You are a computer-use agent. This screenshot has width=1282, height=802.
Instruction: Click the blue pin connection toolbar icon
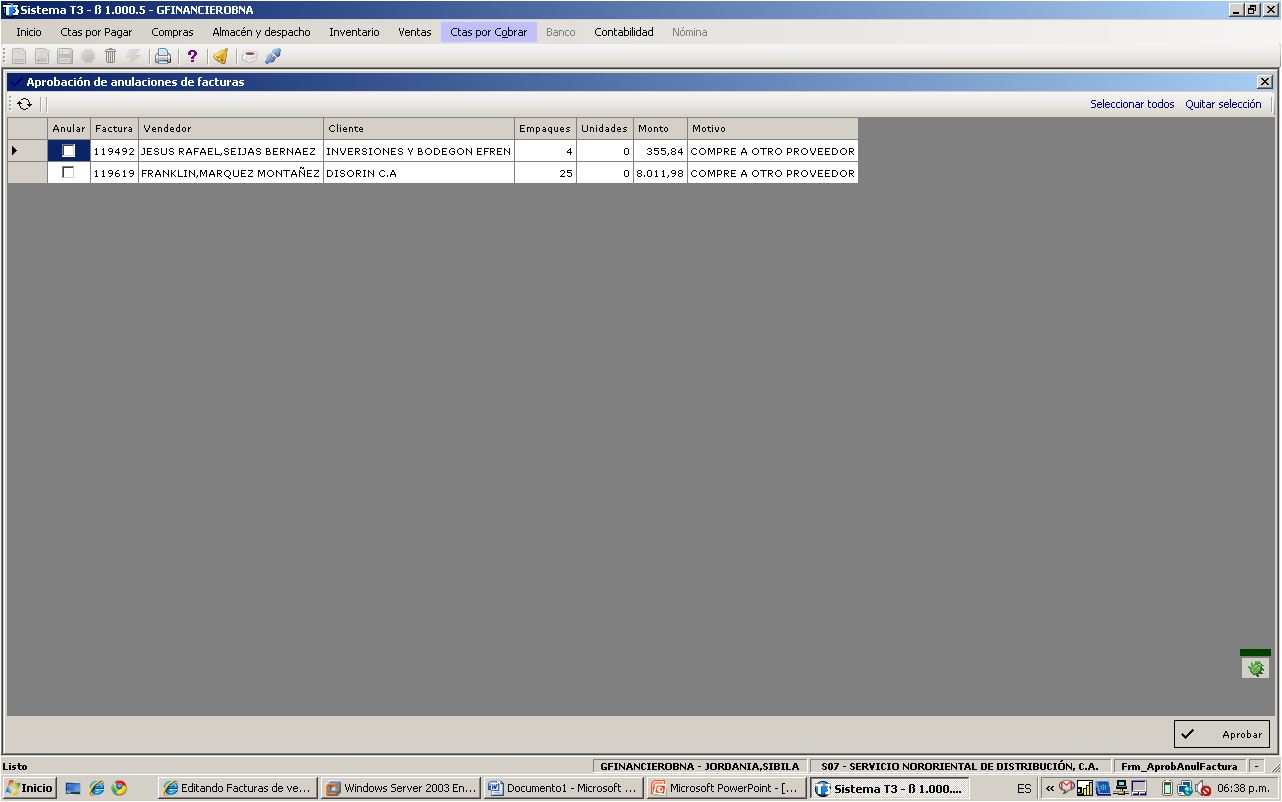coord(273,56)
